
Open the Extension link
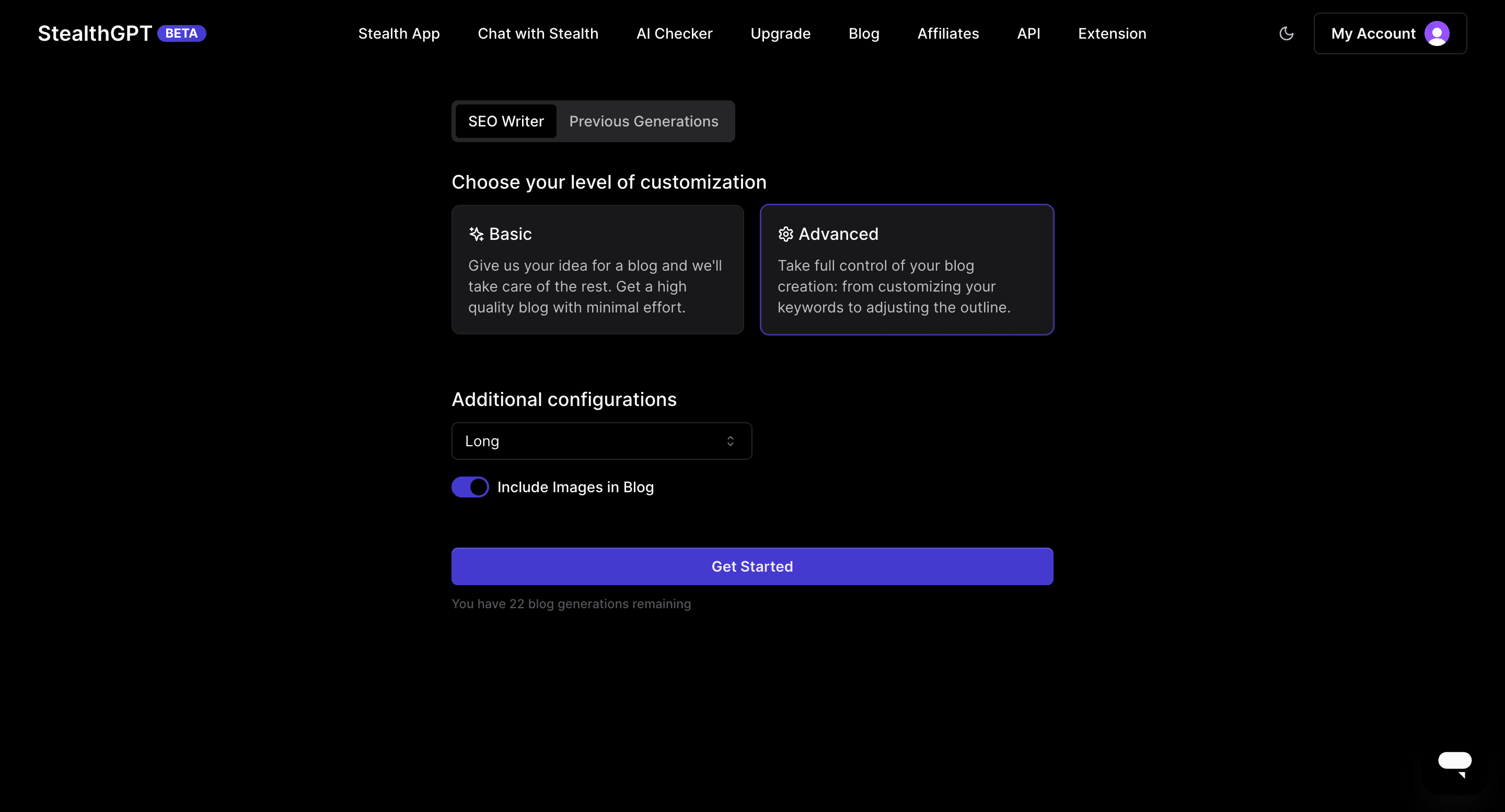pyautogui.click(x=1112, y=33)
